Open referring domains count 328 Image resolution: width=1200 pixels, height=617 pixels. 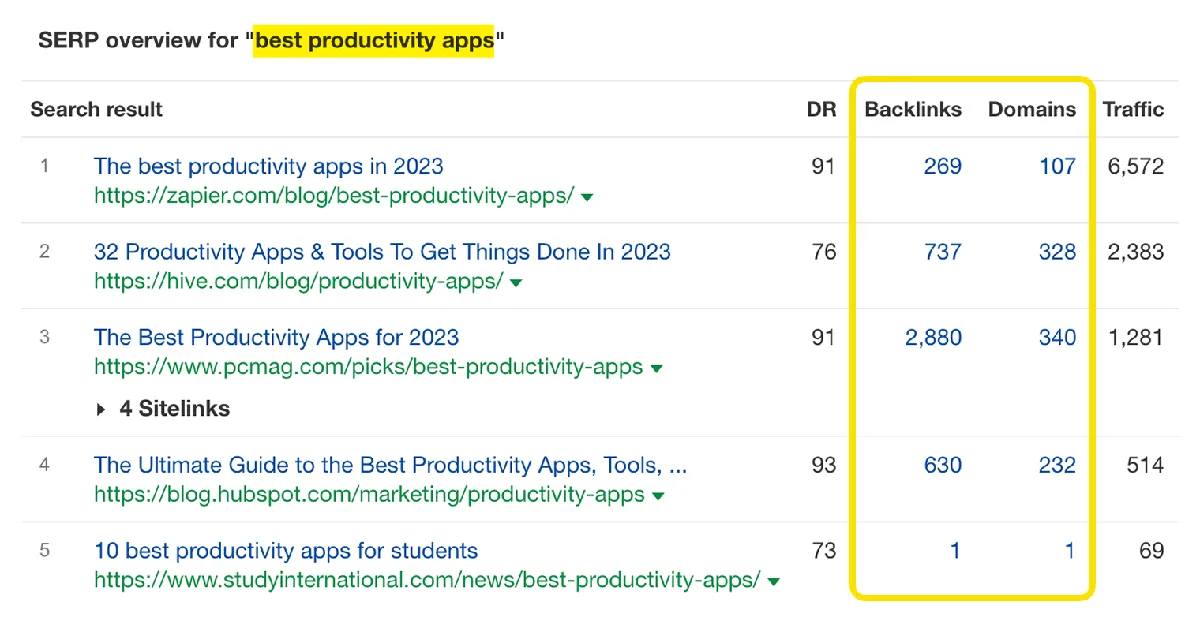pos(1057,251)
